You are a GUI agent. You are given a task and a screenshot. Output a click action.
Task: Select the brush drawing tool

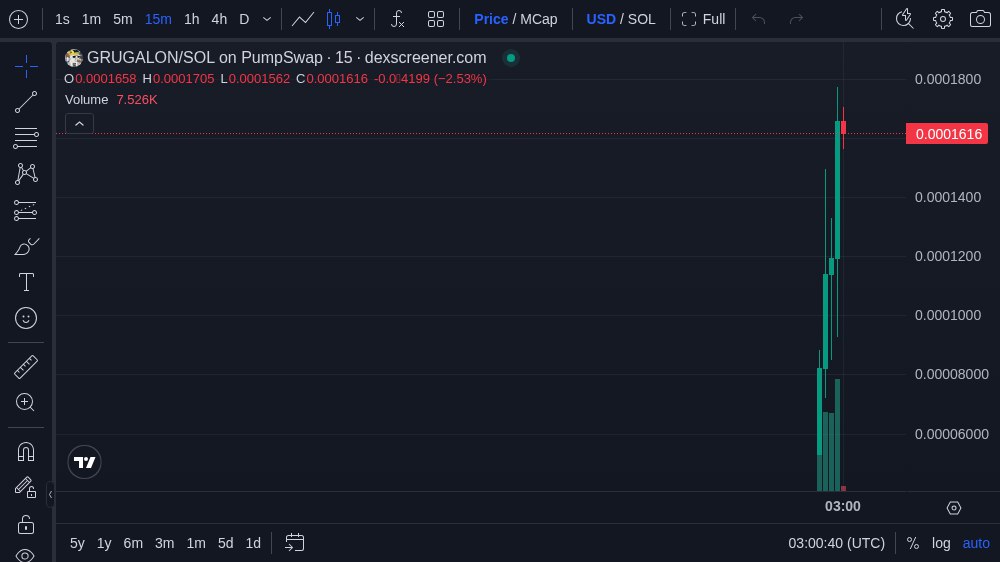(26, 246)
